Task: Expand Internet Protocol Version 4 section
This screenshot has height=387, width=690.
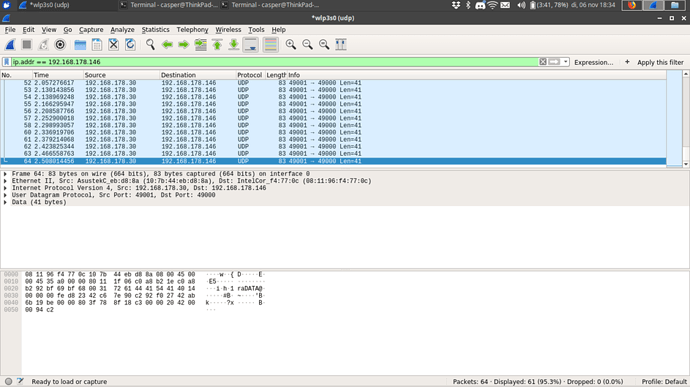Action: click(5, 188)
